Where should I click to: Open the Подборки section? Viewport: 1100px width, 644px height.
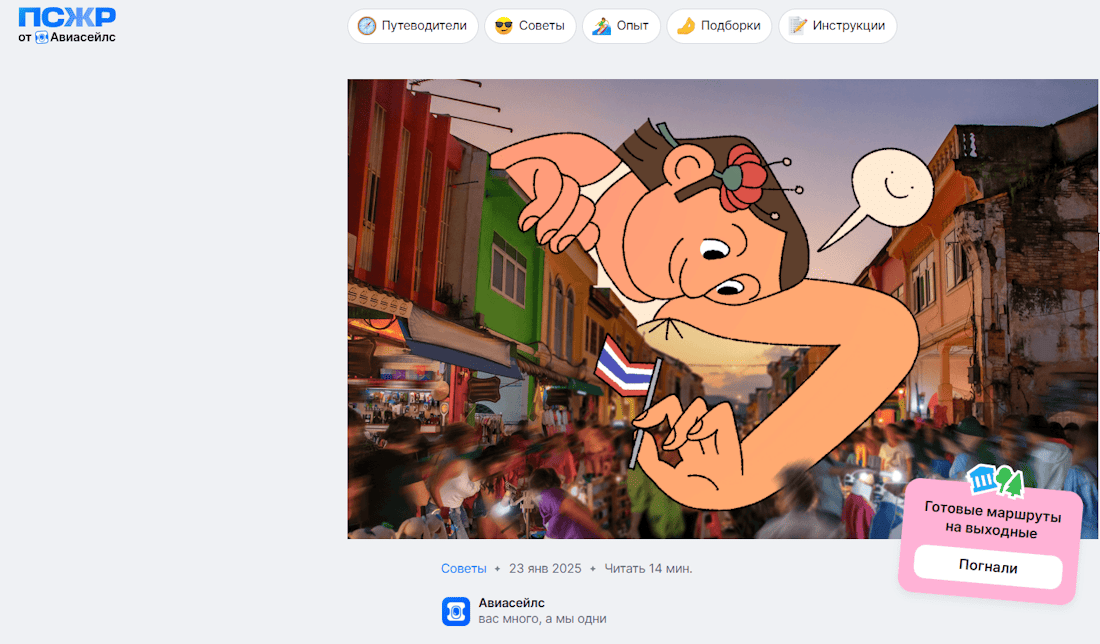click(x=719, y=26)
